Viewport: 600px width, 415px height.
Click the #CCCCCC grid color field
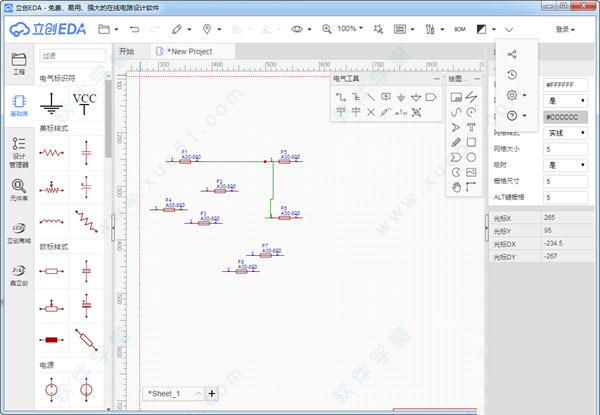566,117
